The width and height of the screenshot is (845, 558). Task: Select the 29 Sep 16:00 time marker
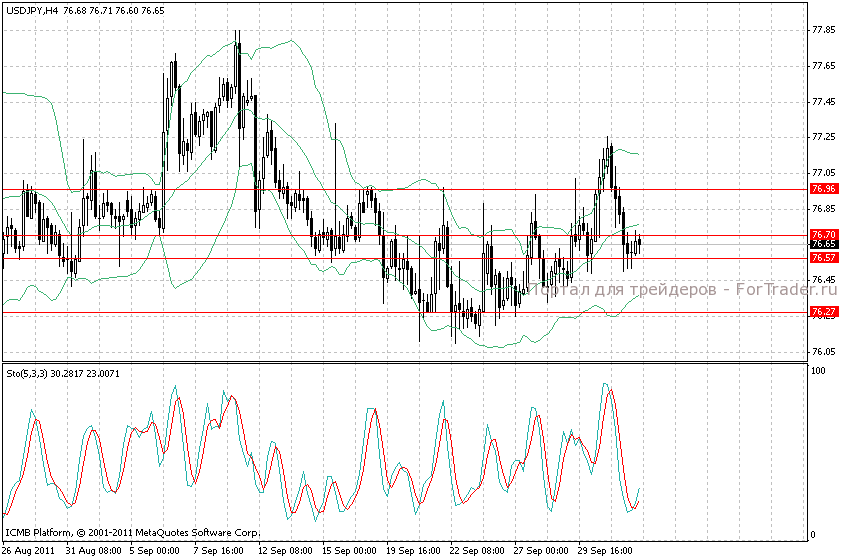pyautogui.click(x=605, y=551)
